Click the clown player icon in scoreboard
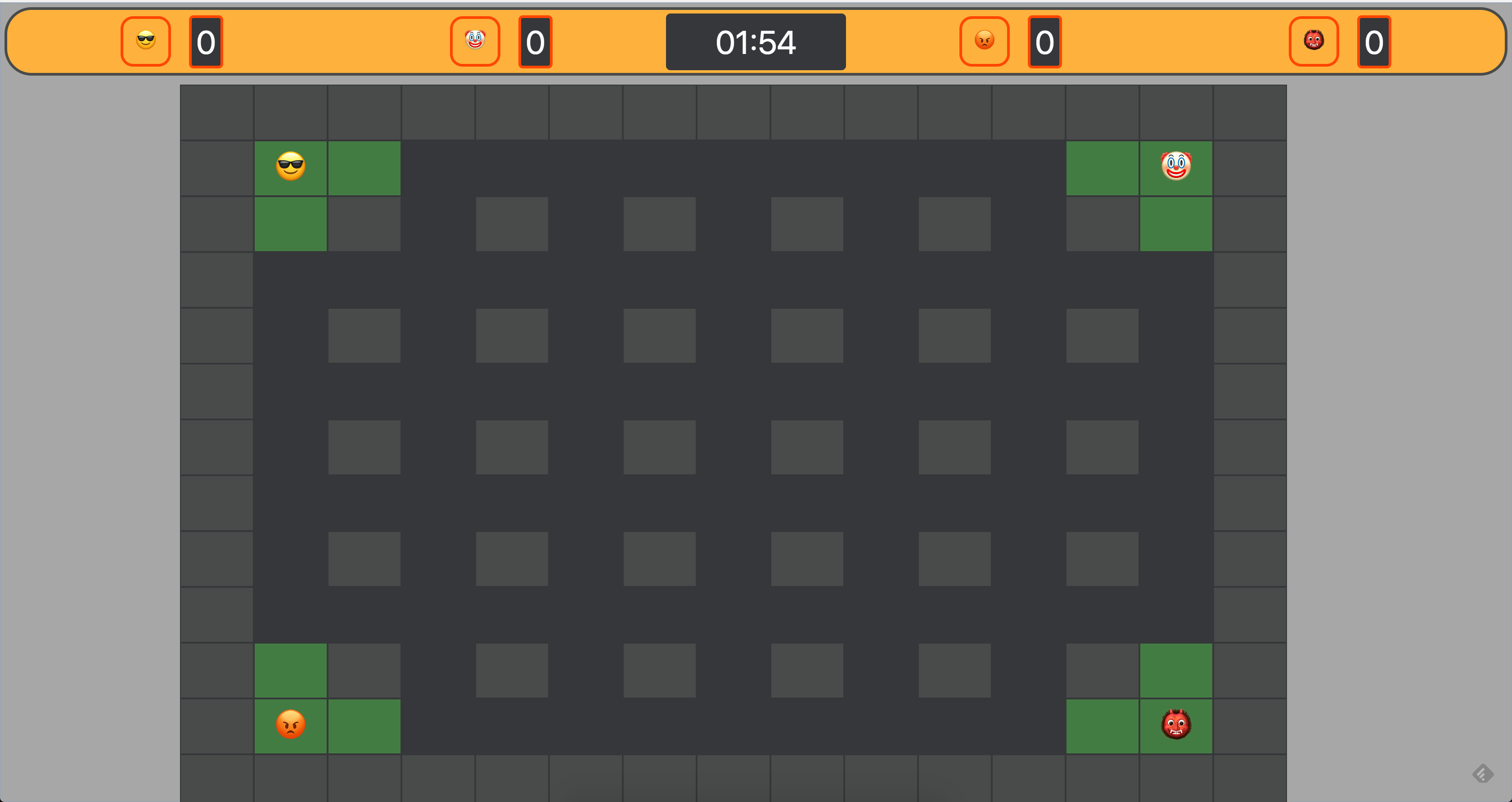The width and height of the screenshot is (1512, 802). coord(475,42)
